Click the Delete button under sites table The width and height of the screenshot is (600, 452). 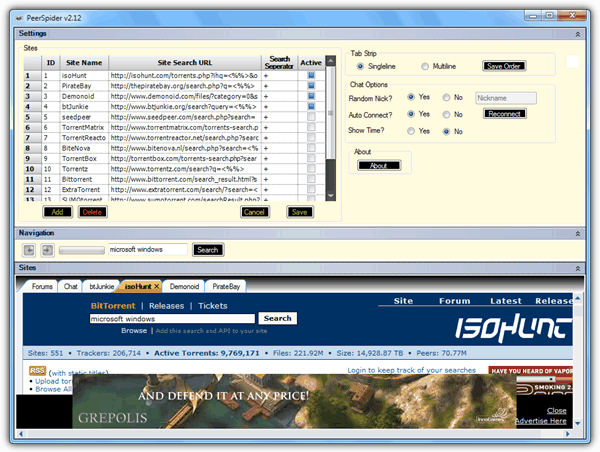coord(92,212)
